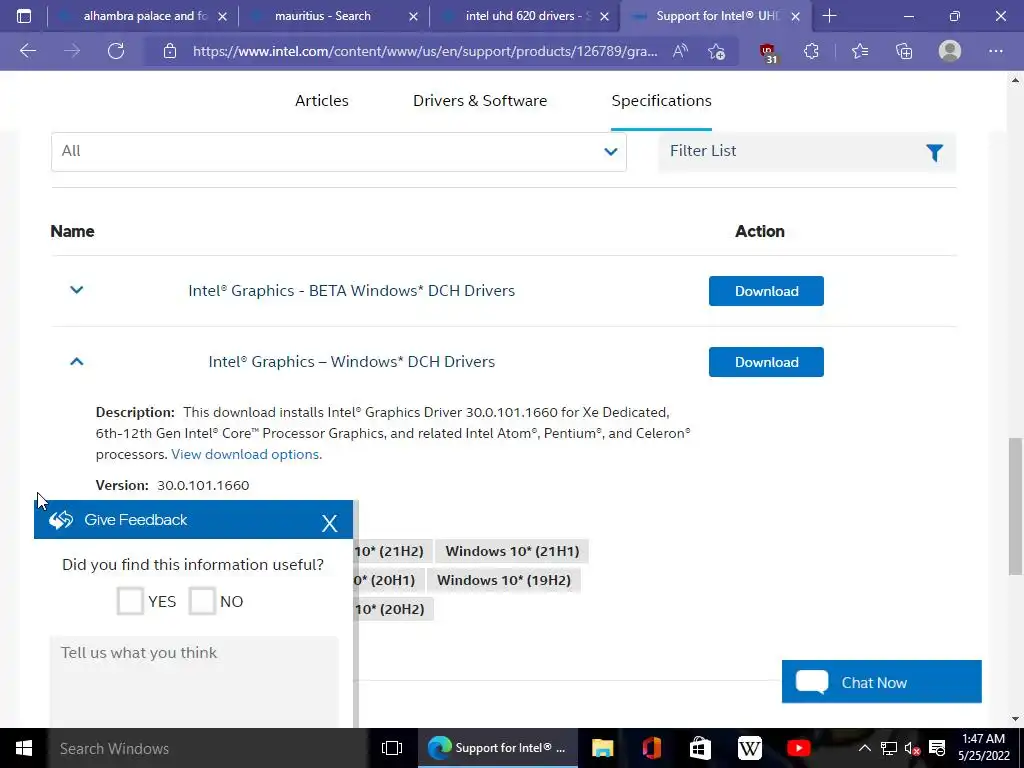Open Read aloud in address bar

[680, 51]
